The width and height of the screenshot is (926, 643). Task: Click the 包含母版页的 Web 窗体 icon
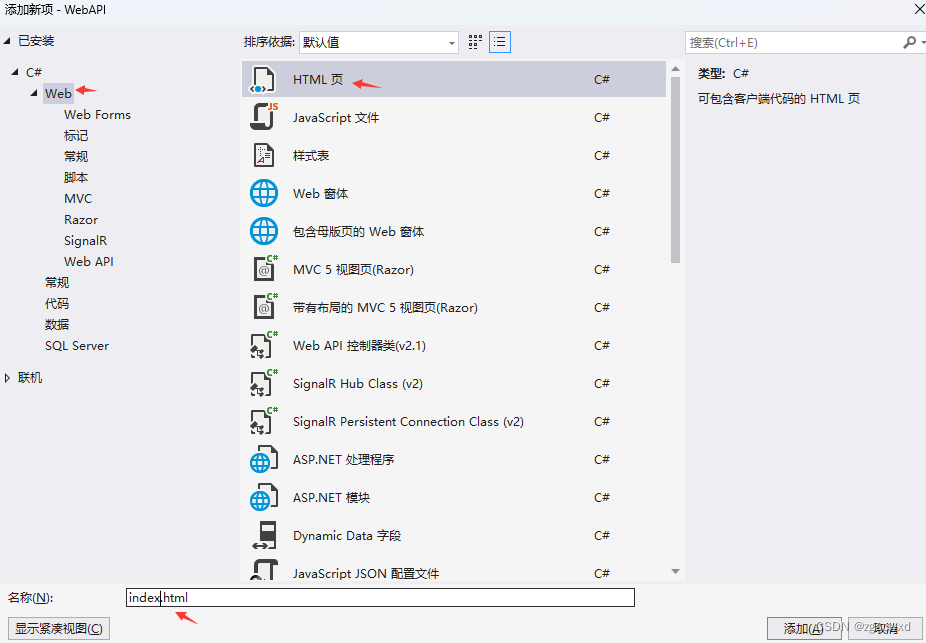(x=263, y=231)
